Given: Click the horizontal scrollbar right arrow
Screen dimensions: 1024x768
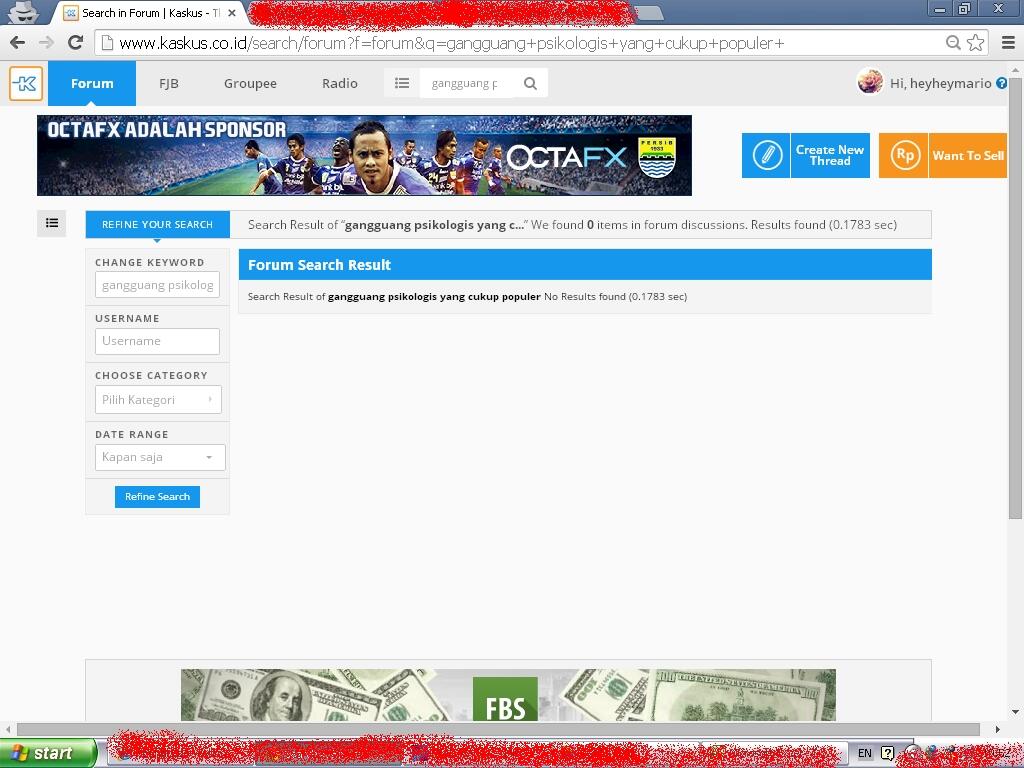Looking at the screenshot, I should pyautogui.click(x=997, y=729).
